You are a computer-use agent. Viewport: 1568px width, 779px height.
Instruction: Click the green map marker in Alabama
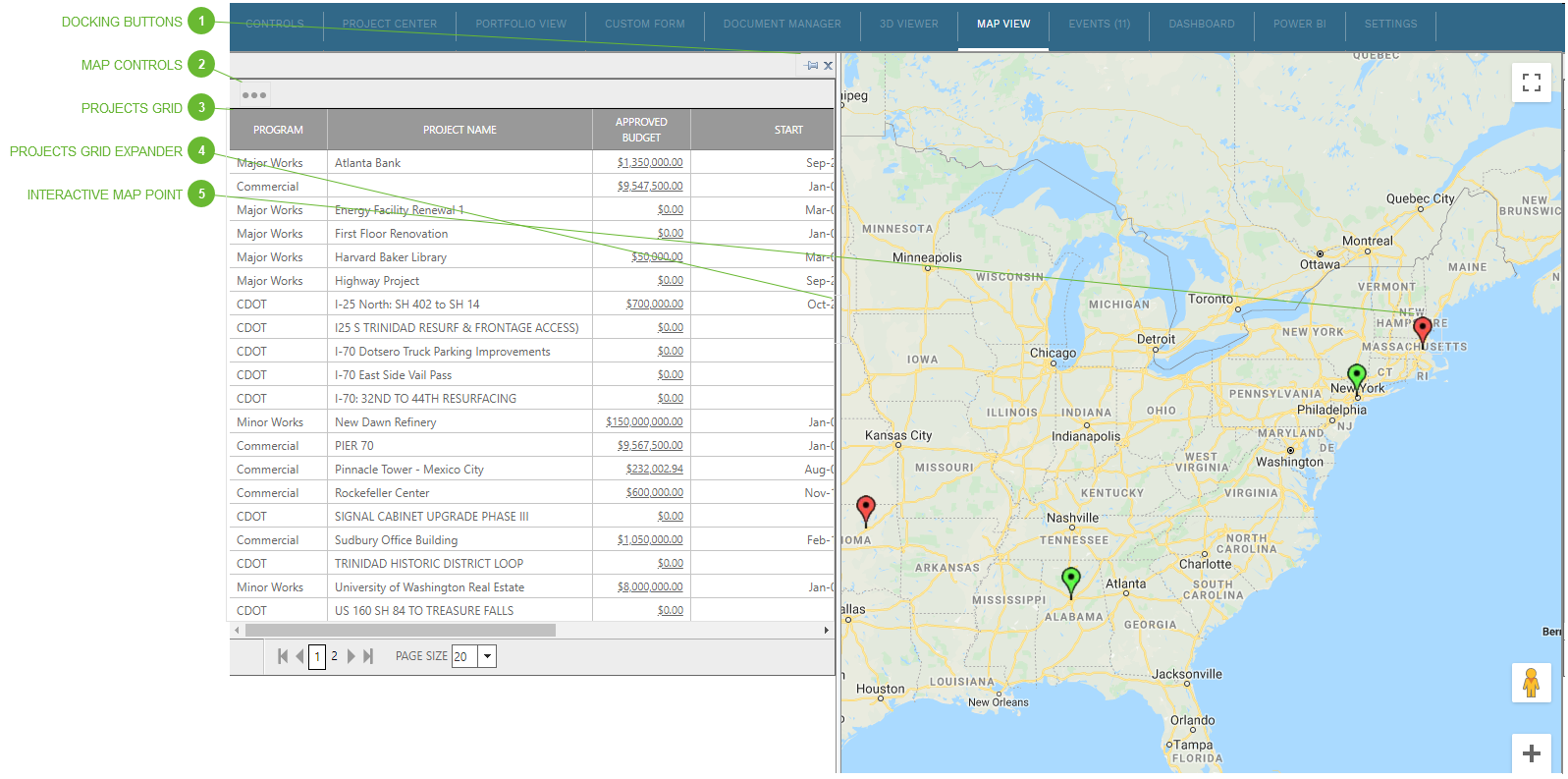(x=1071, y=583)
